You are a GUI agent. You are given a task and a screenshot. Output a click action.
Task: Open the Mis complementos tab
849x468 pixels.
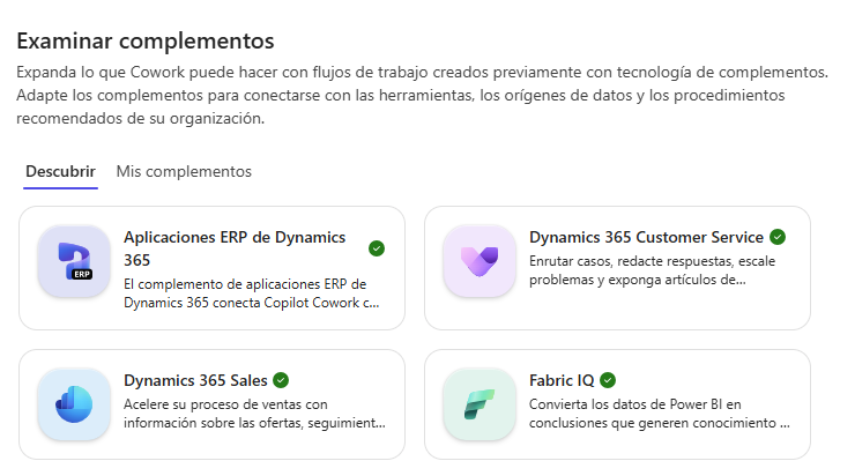[x=184, y=172]
